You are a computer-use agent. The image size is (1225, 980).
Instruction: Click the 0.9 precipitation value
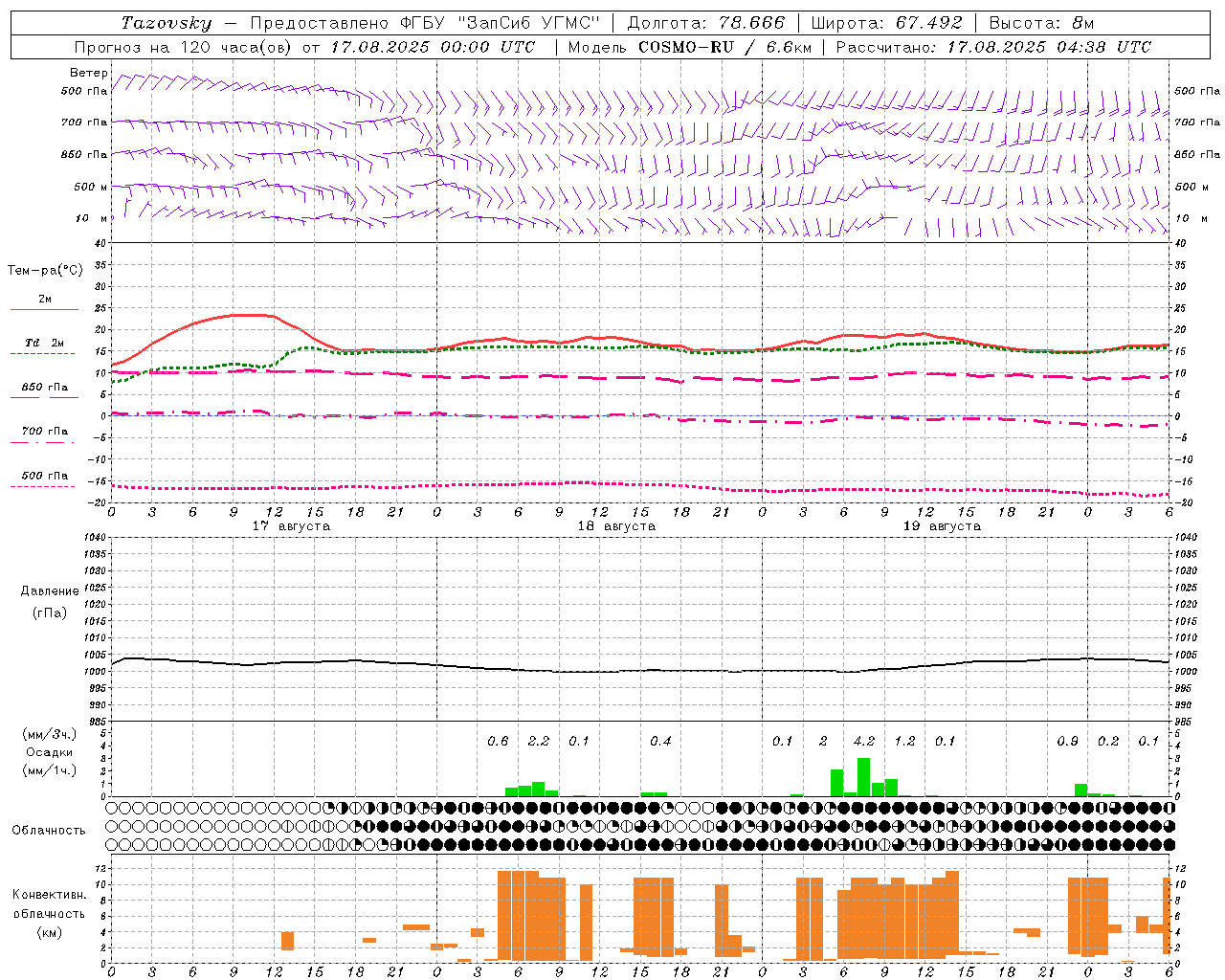1068,742
